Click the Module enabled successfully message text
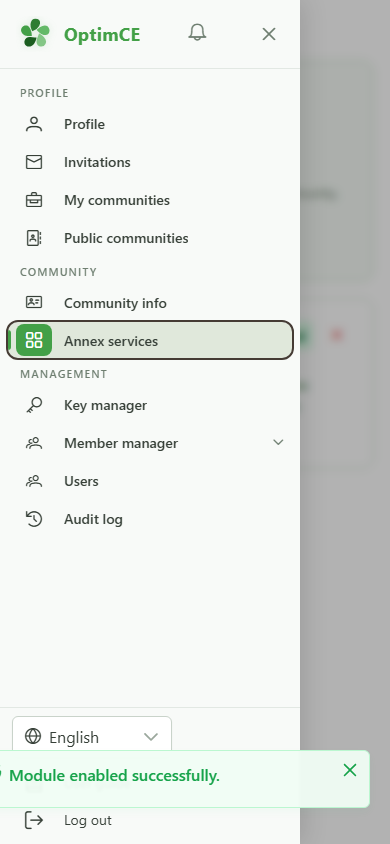390x844 pixels. (x=115, y=776)
